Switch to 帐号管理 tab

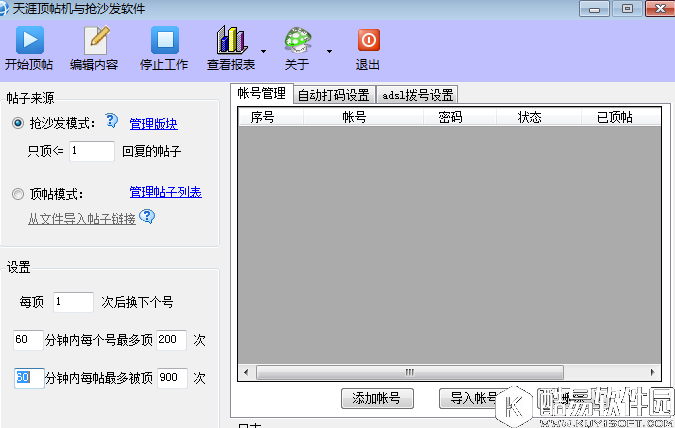[x=262, y=93]
